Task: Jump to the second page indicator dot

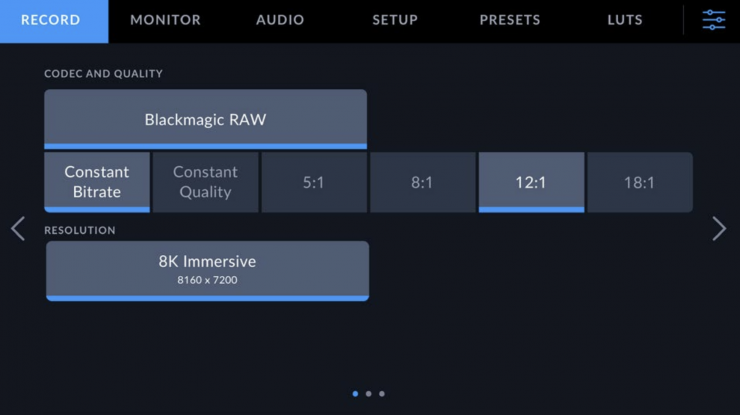Action: (368, 394)
